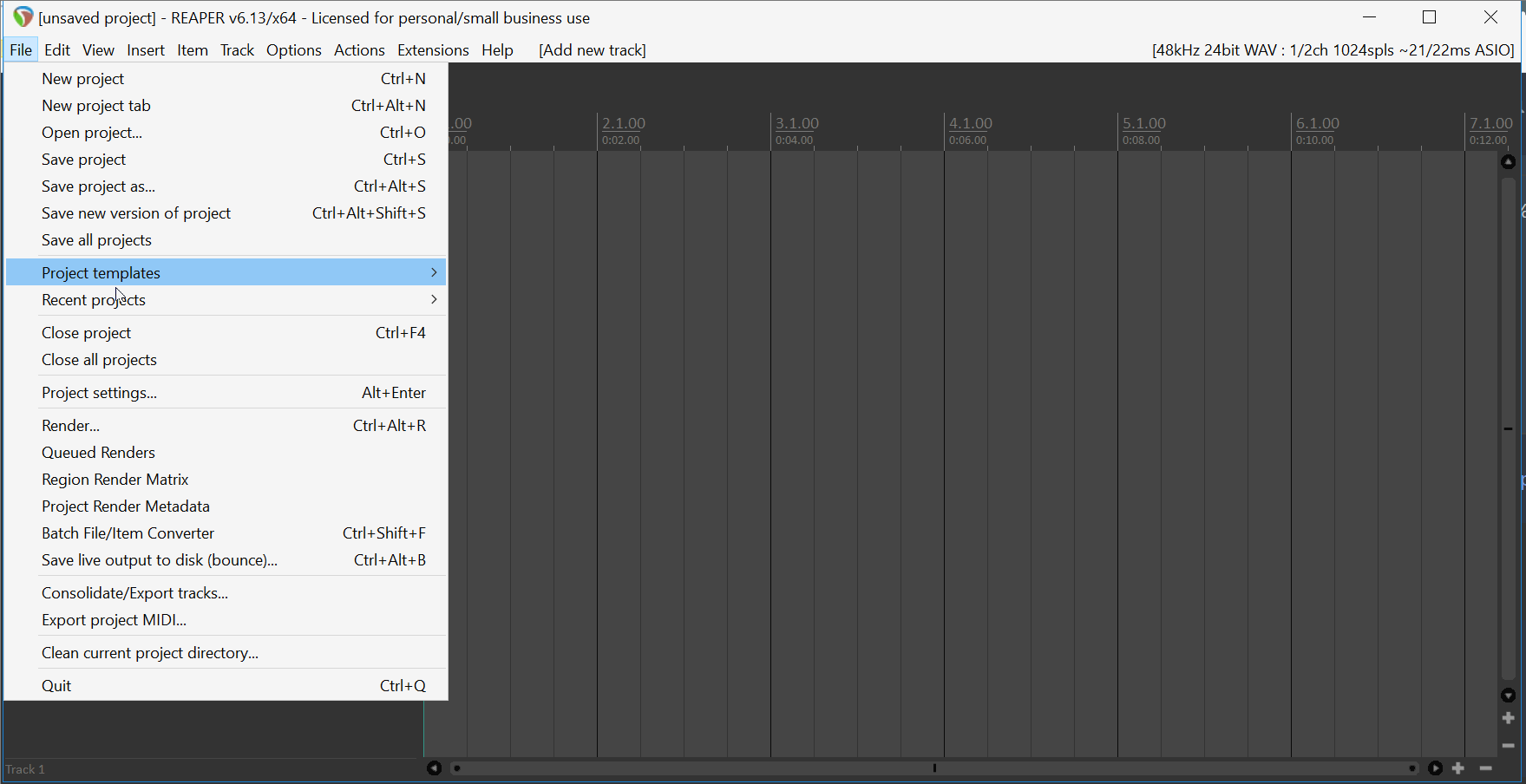Click the 5.1.00 marker on the ruler
1526x784 pixels.
coord(1144,123)
